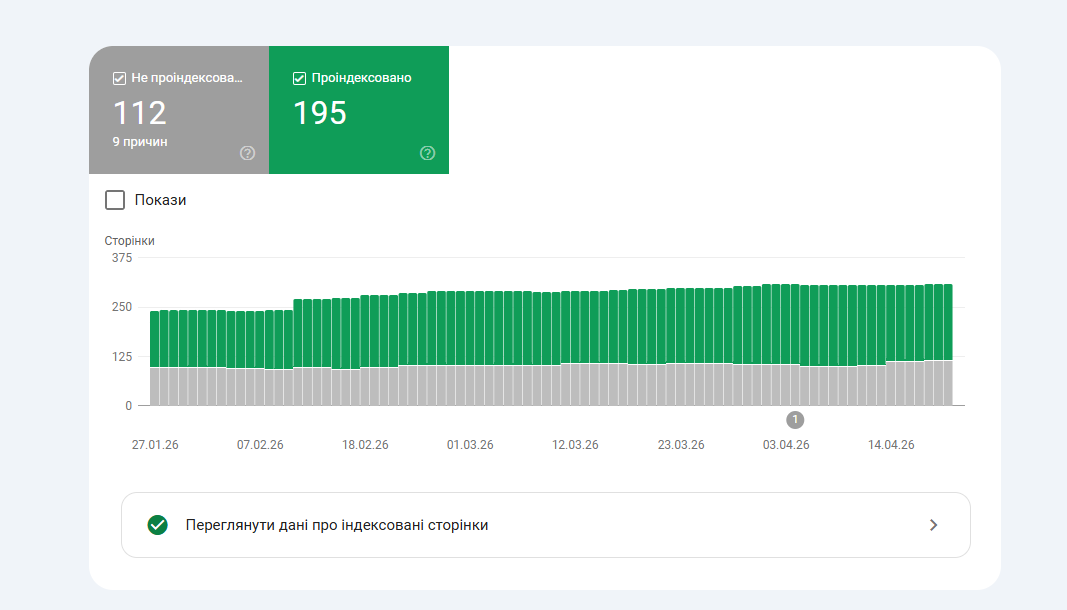
Task: Uncheck the Не проіндексовано checkbox
Action: [119, 78]
